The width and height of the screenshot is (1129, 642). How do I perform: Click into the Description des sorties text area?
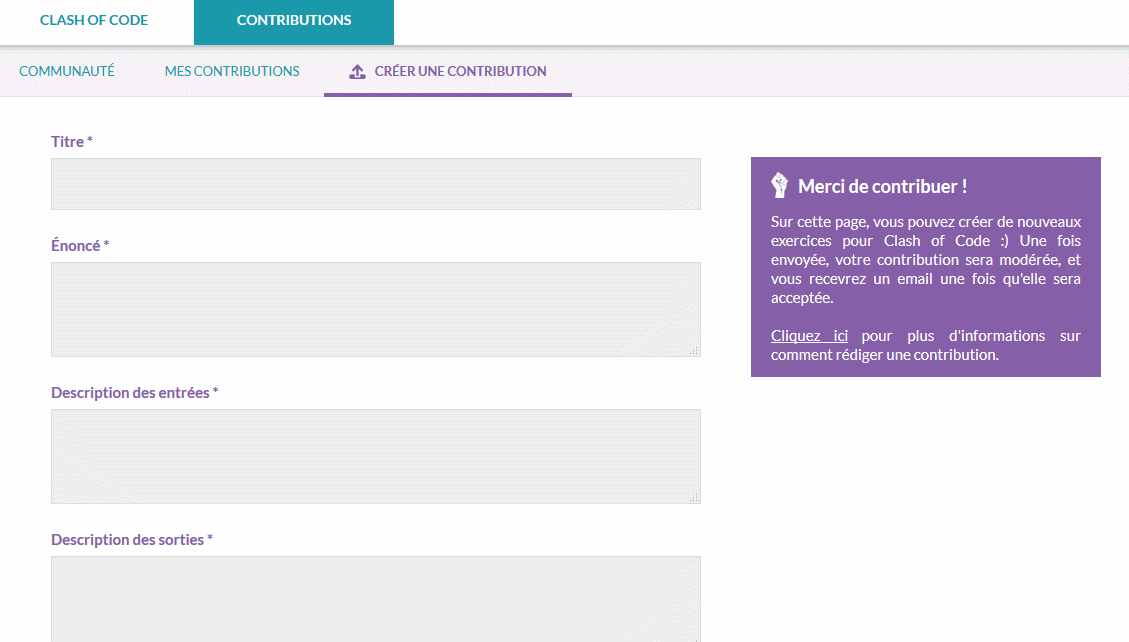click(375, 598)
